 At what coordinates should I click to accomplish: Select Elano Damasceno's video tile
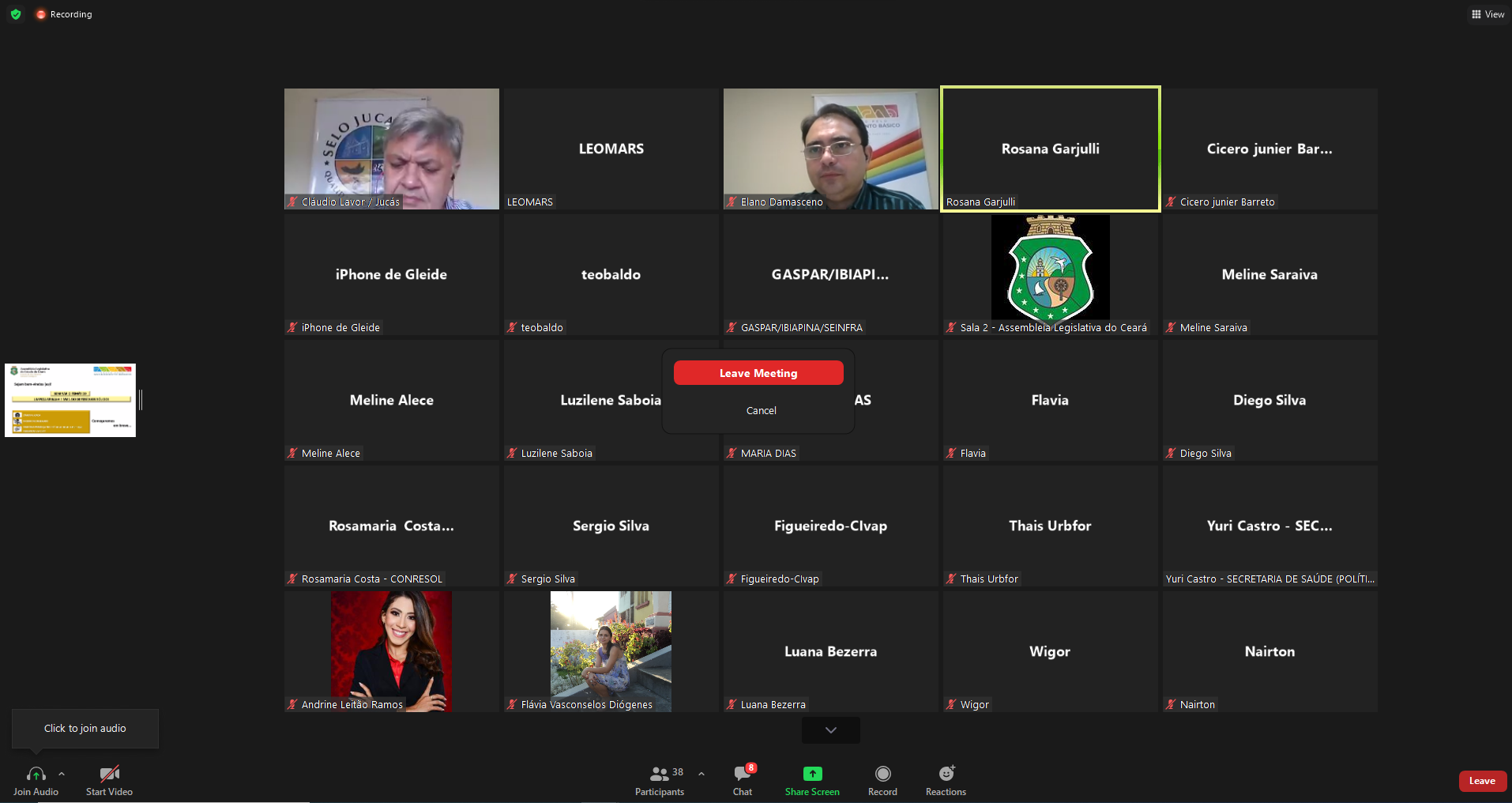(x=830, y=149)
